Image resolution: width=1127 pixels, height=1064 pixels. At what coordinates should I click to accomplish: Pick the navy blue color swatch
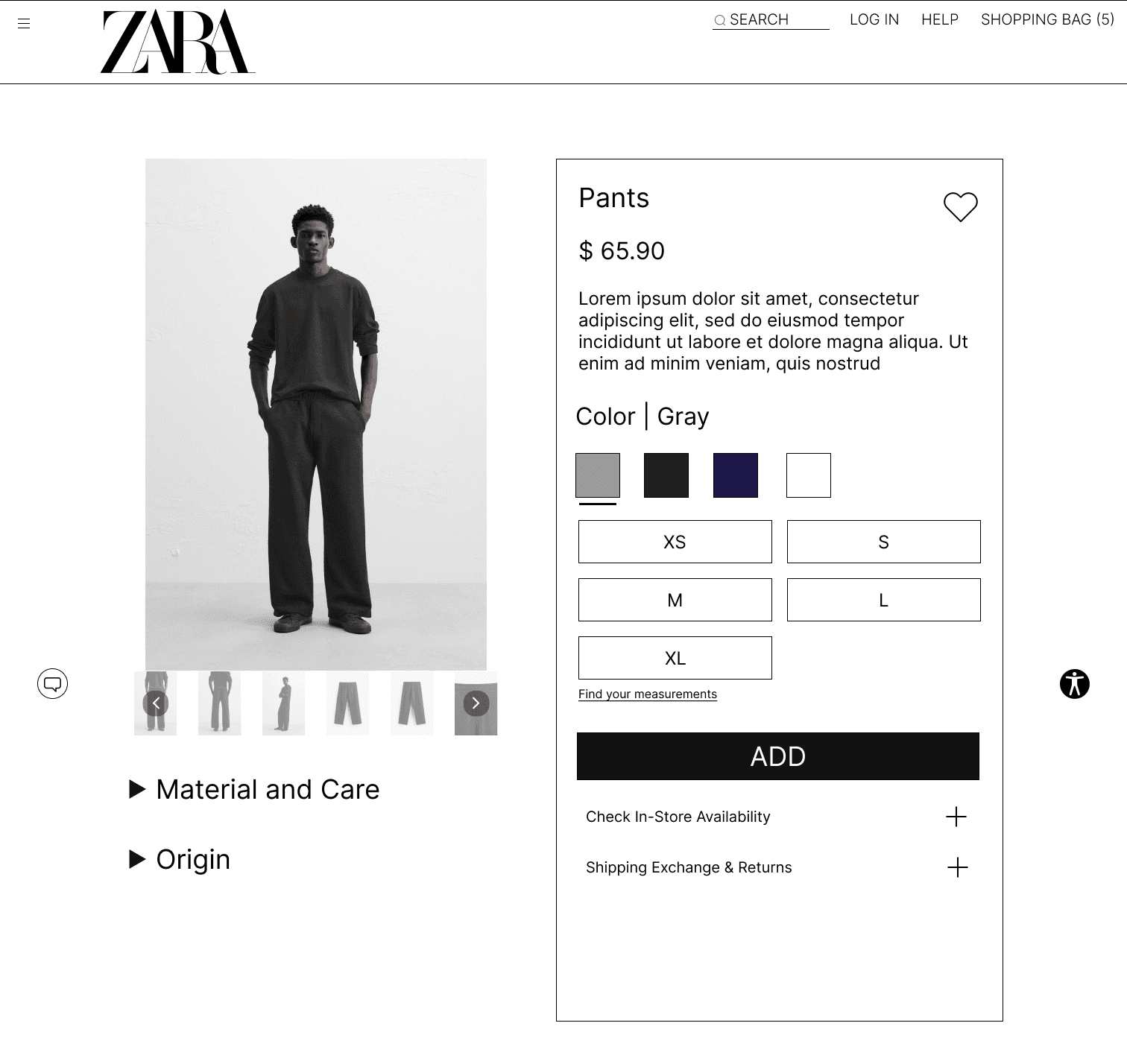click(736, 475)
